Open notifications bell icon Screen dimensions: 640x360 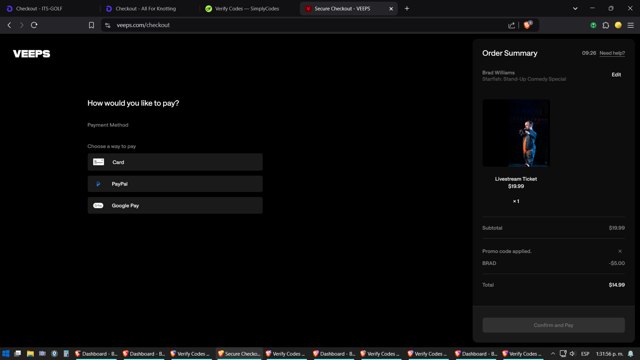click(631, 354)
